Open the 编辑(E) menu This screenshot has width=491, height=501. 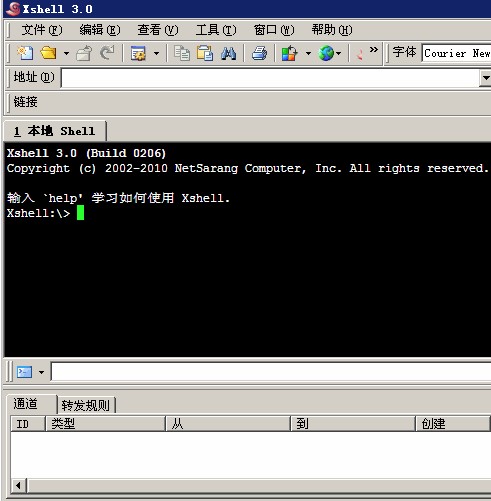100,30
